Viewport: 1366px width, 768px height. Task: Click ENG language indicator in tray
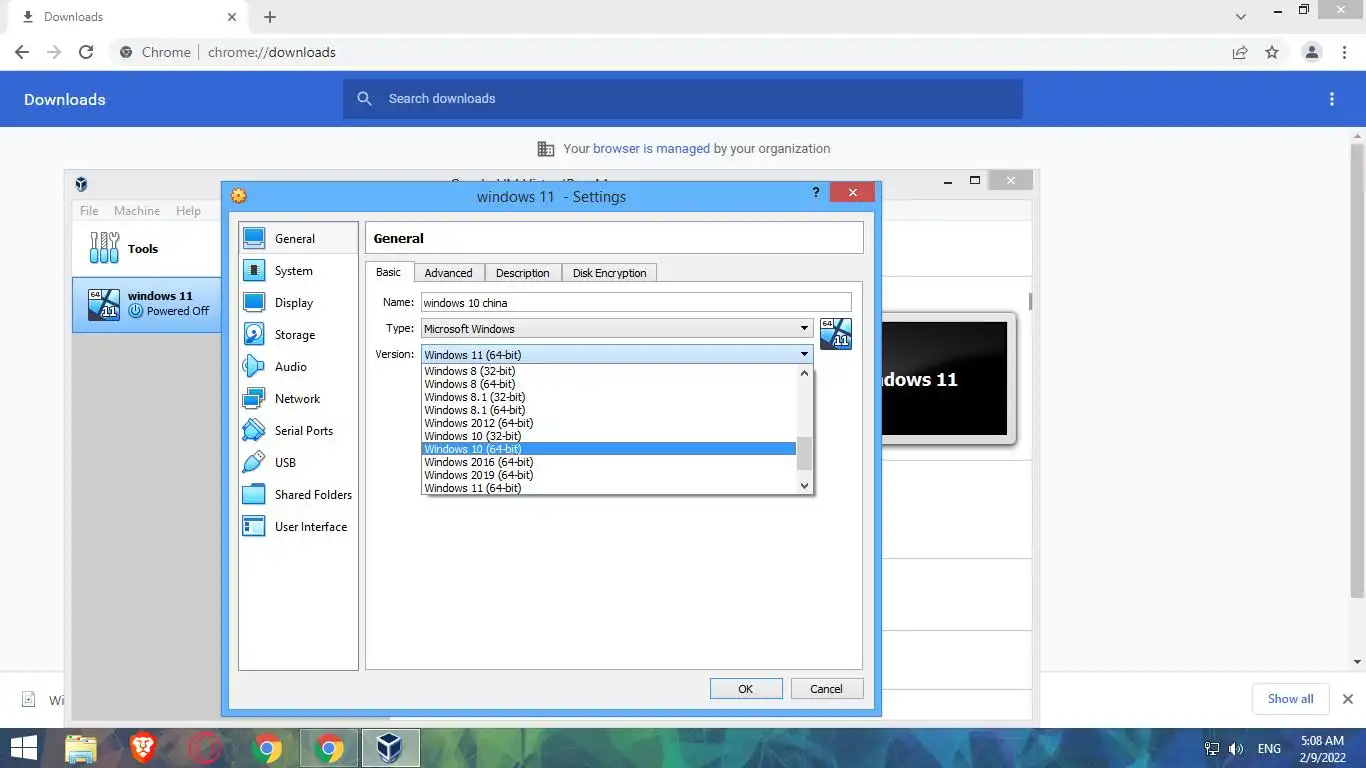pyautogui.click(x=1269, y=749)
